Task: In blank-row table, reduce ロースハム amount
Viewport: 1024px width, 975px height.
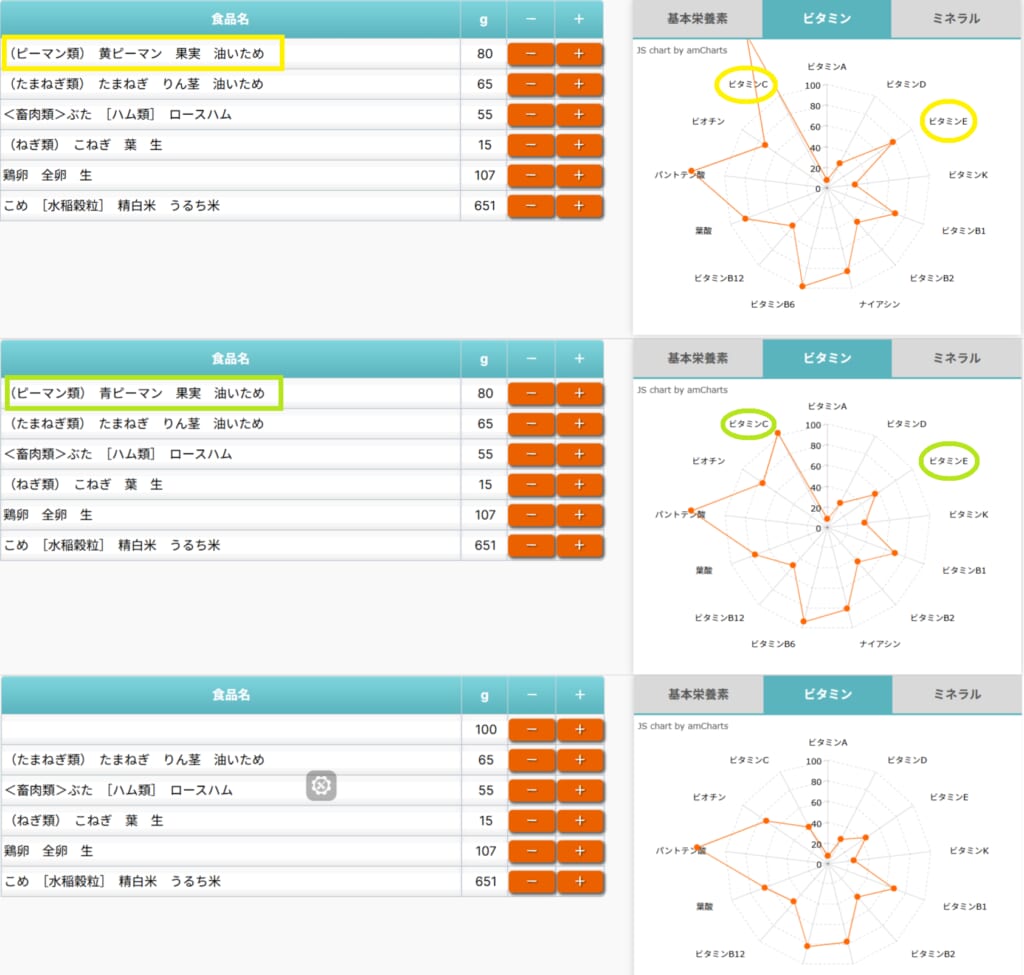Action: (x=532, y=790)
